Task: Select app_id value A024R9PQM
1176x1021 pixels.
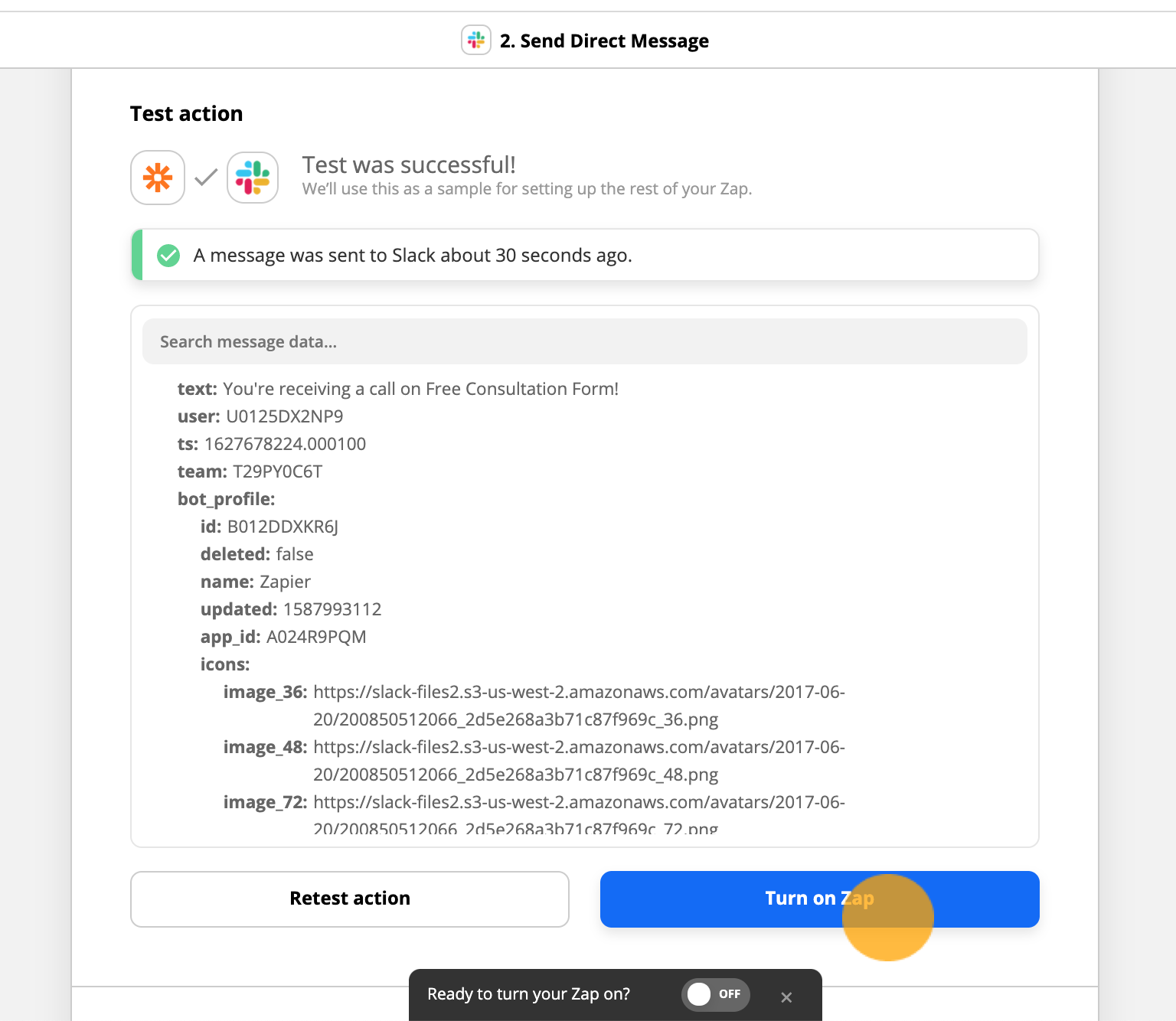Action: coord(316,637)
